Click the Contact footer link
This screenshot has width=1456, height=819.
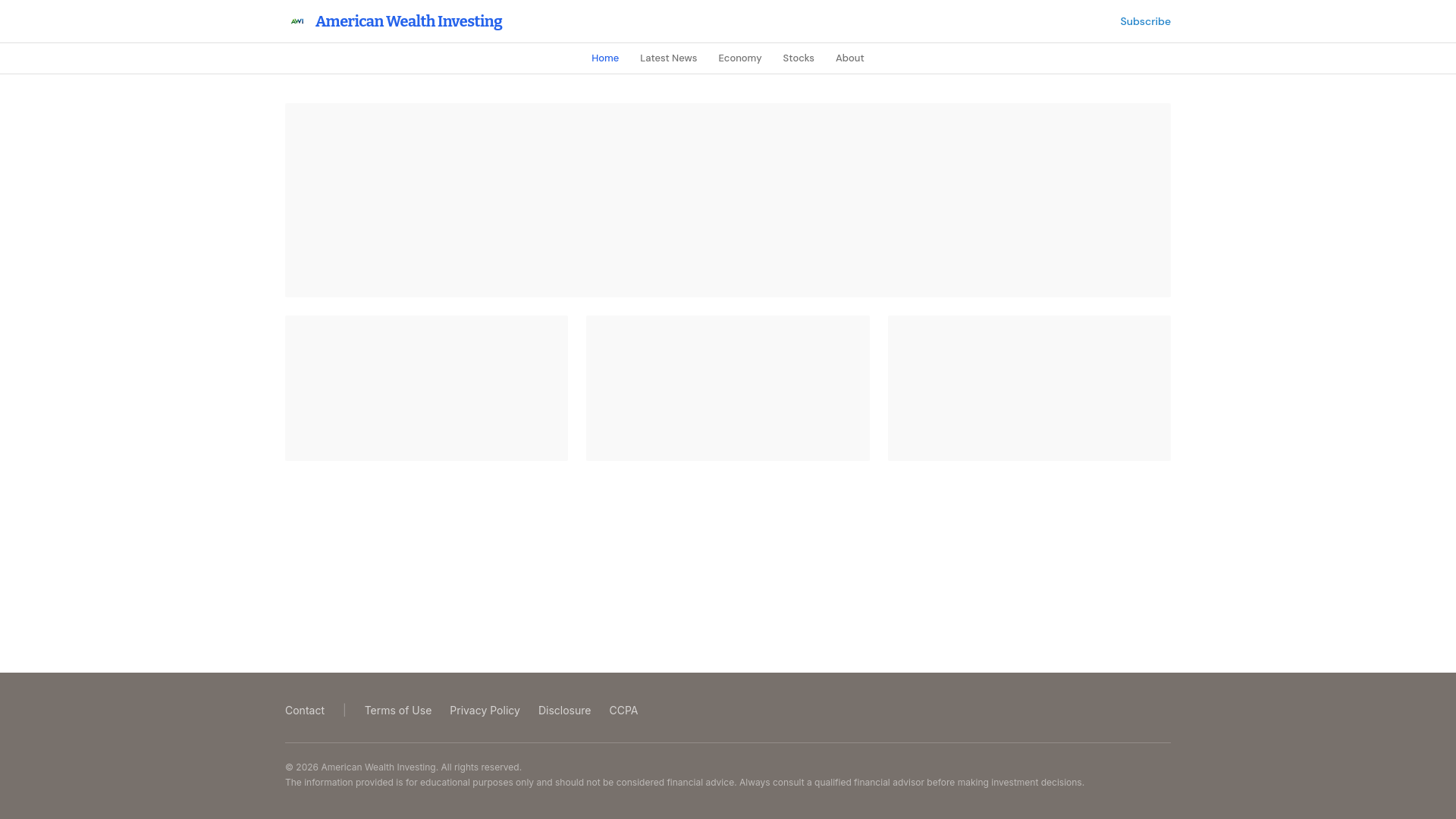305,711
